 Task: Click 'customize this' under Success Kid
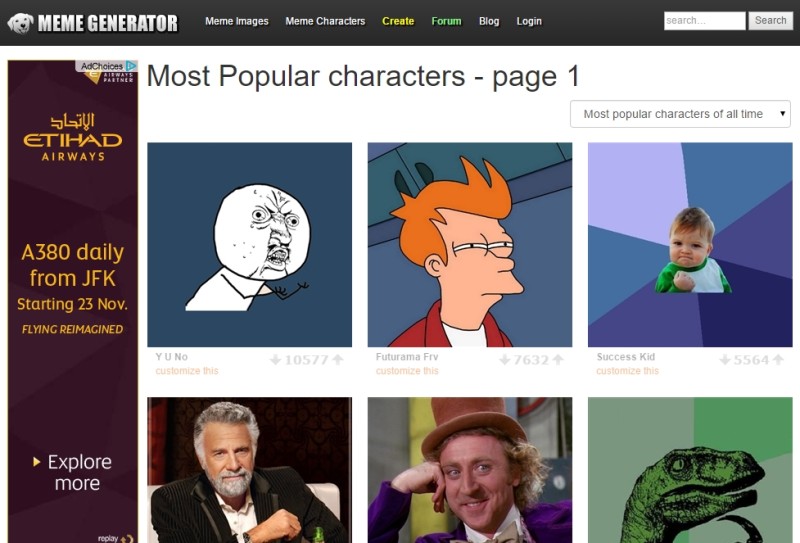point(627,371)
